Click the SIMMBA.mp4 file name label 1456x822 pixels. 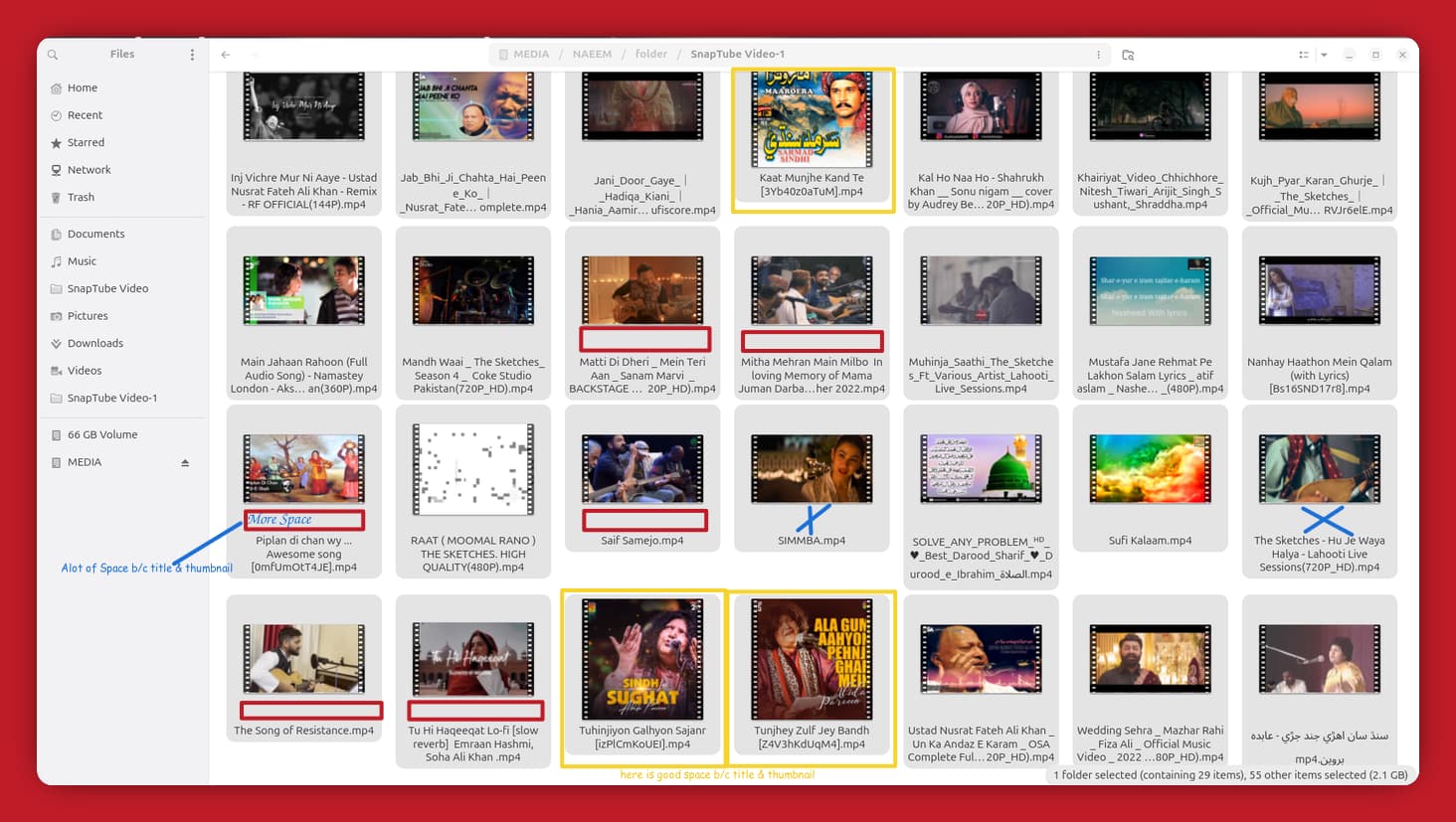(812, 541)
